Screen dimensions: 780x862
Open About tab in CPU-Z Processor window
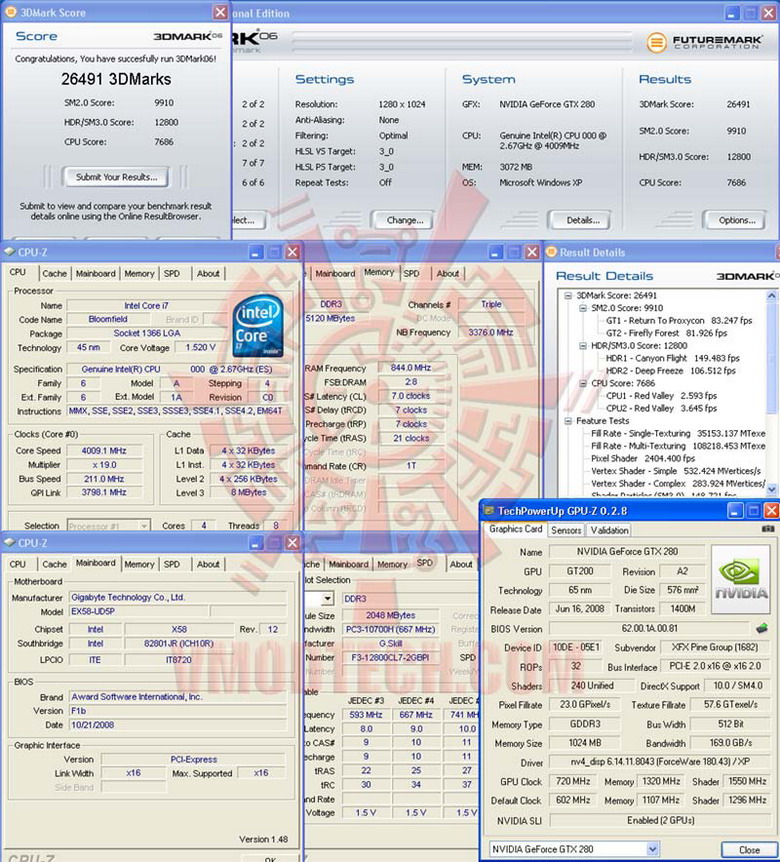pyautogui.click(x=208, y=273)
